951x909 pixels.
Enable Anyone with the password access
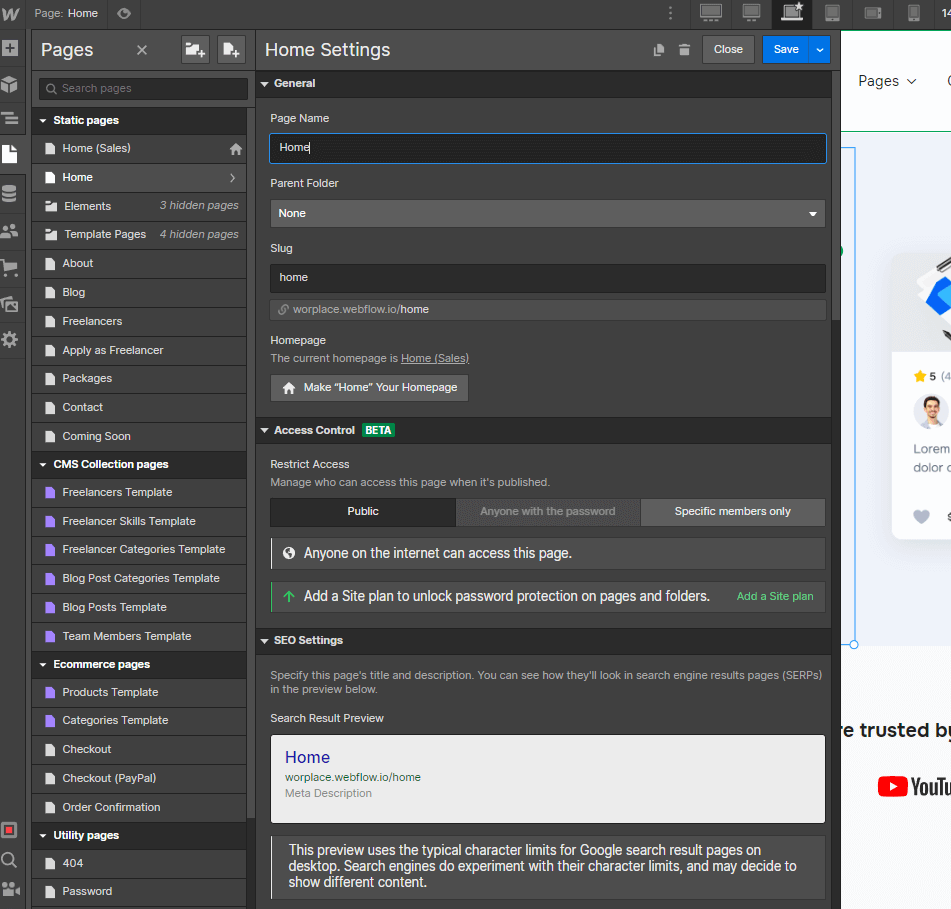[548, 510]
